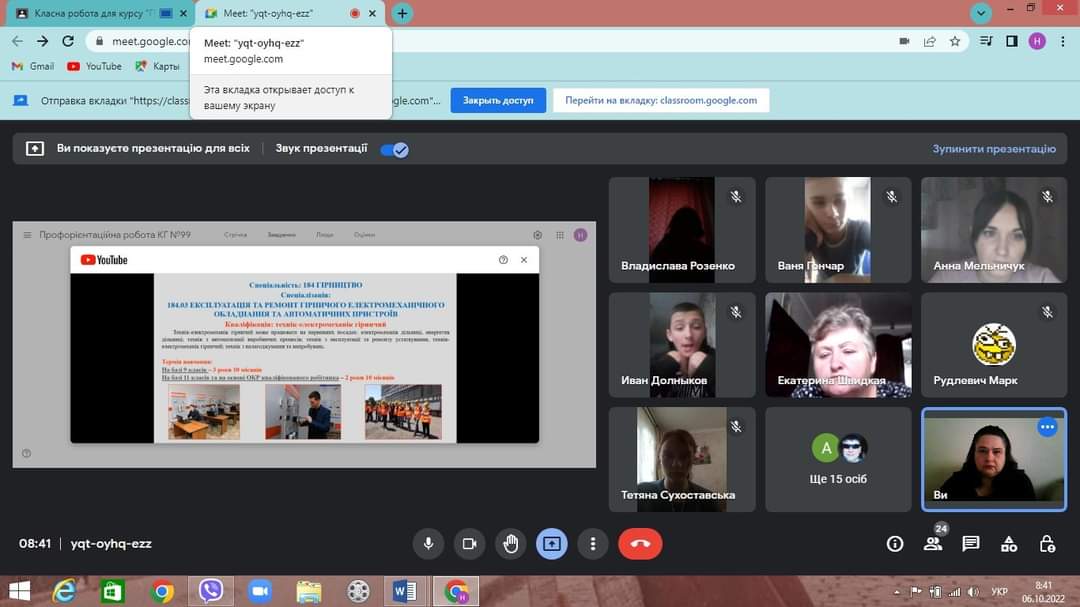Image resolution: width=1080 pixels, height=607 pixels.
Task: Click the present screen button
Action: tap(552, 543)
